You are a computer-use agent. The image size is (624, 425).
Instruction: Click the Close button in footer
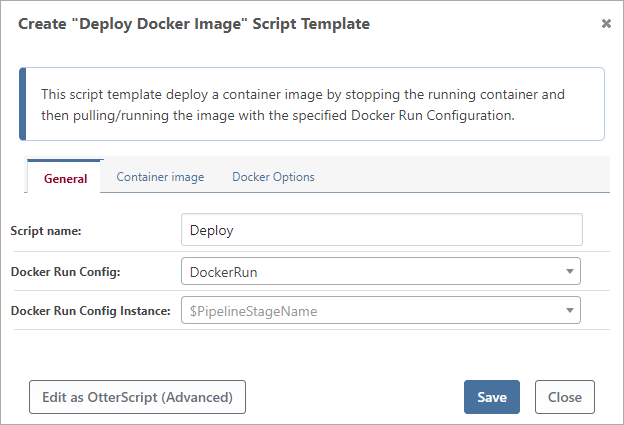(564, 397)
